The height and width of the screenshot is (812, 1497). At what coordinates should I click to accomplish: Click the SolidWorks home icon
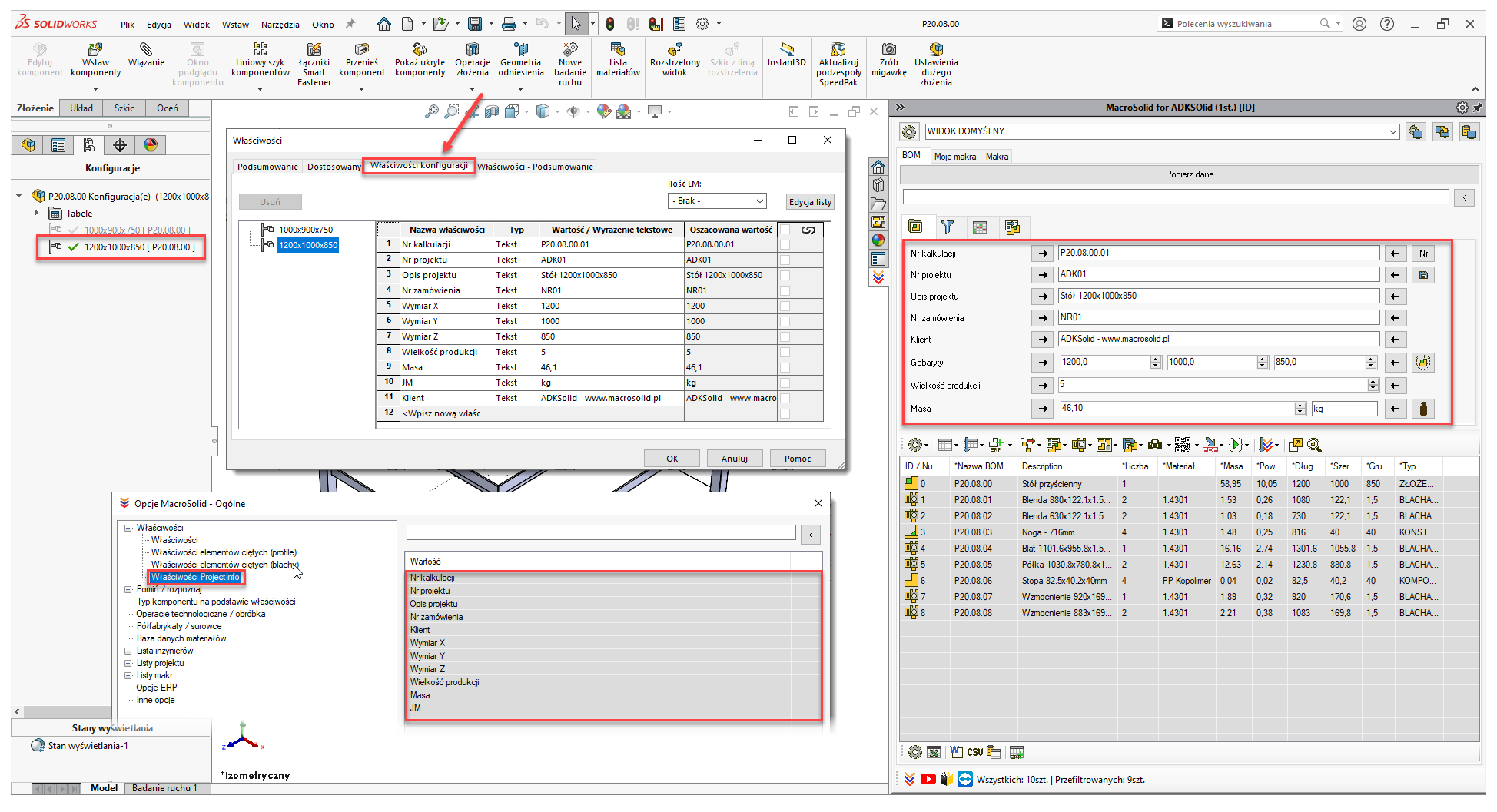(384, 24)
